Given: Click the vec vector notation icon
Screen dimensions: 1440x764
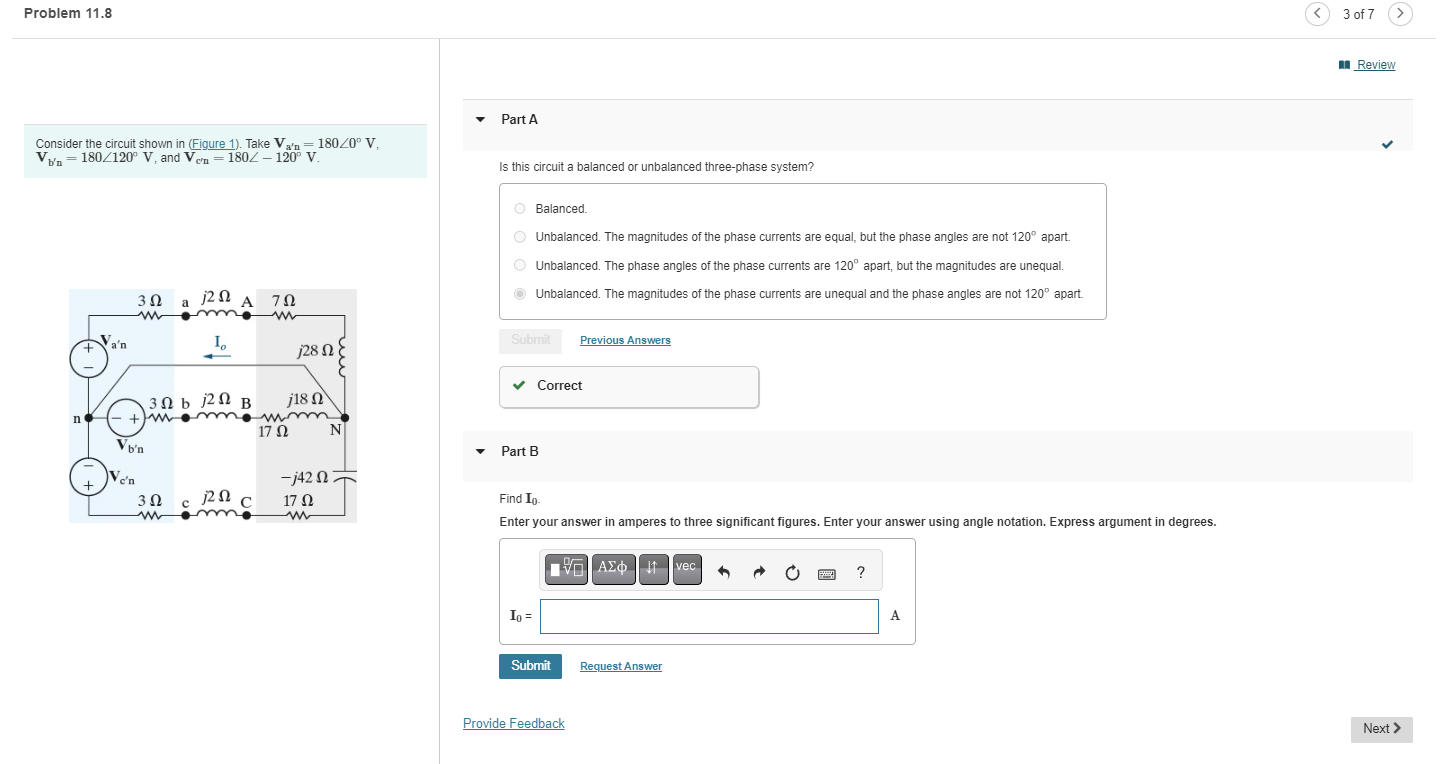Looking at the screenshot, I should 686,568.
